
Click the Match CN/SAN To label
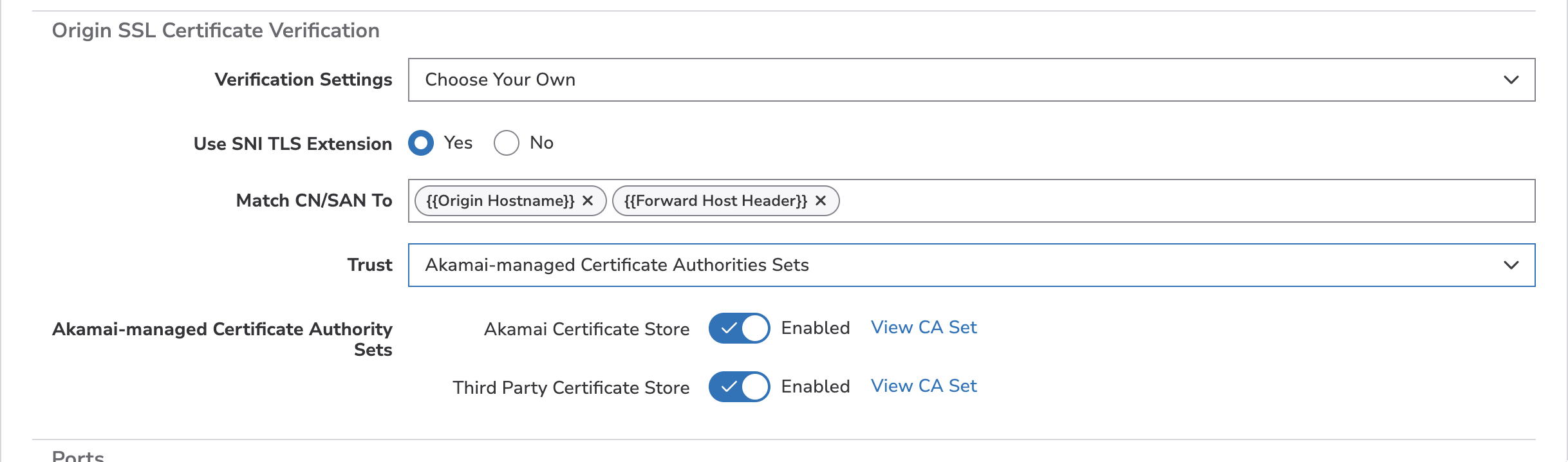(x=314, y=200)
